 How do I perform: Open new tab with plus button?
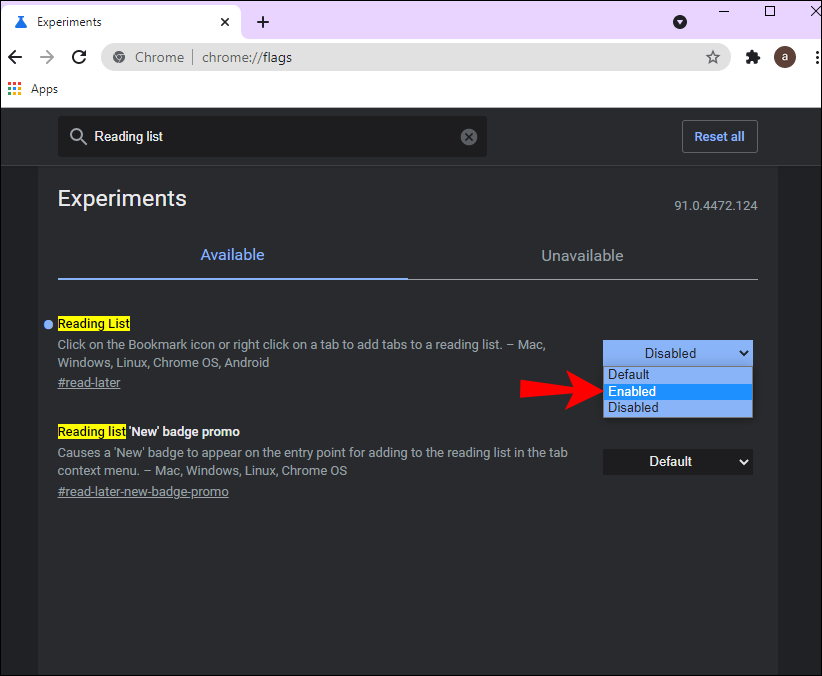pos(263,22)
